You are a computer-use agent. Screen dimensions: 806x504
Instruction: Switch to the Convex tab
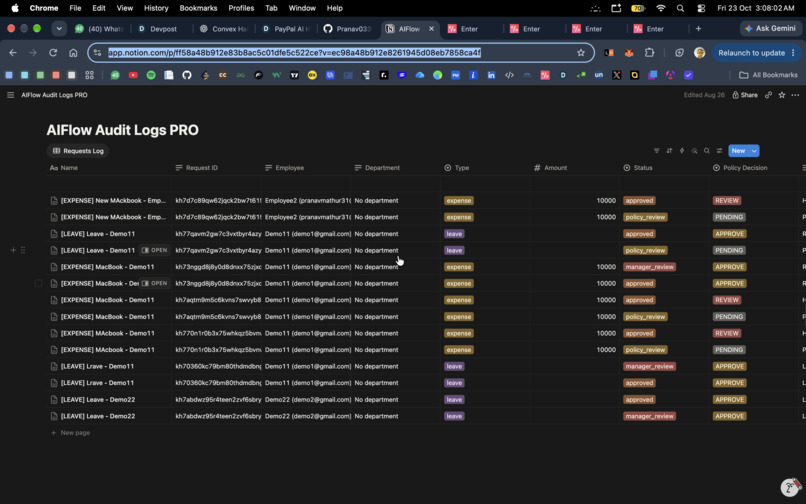(x=225, y=29)
